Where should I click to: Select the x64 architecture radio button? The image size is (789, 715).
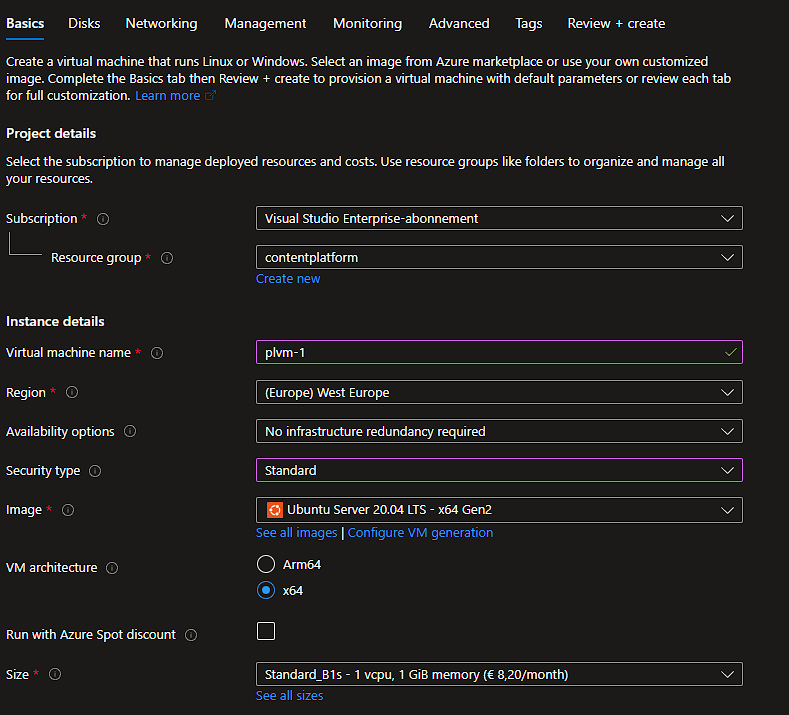266,590
